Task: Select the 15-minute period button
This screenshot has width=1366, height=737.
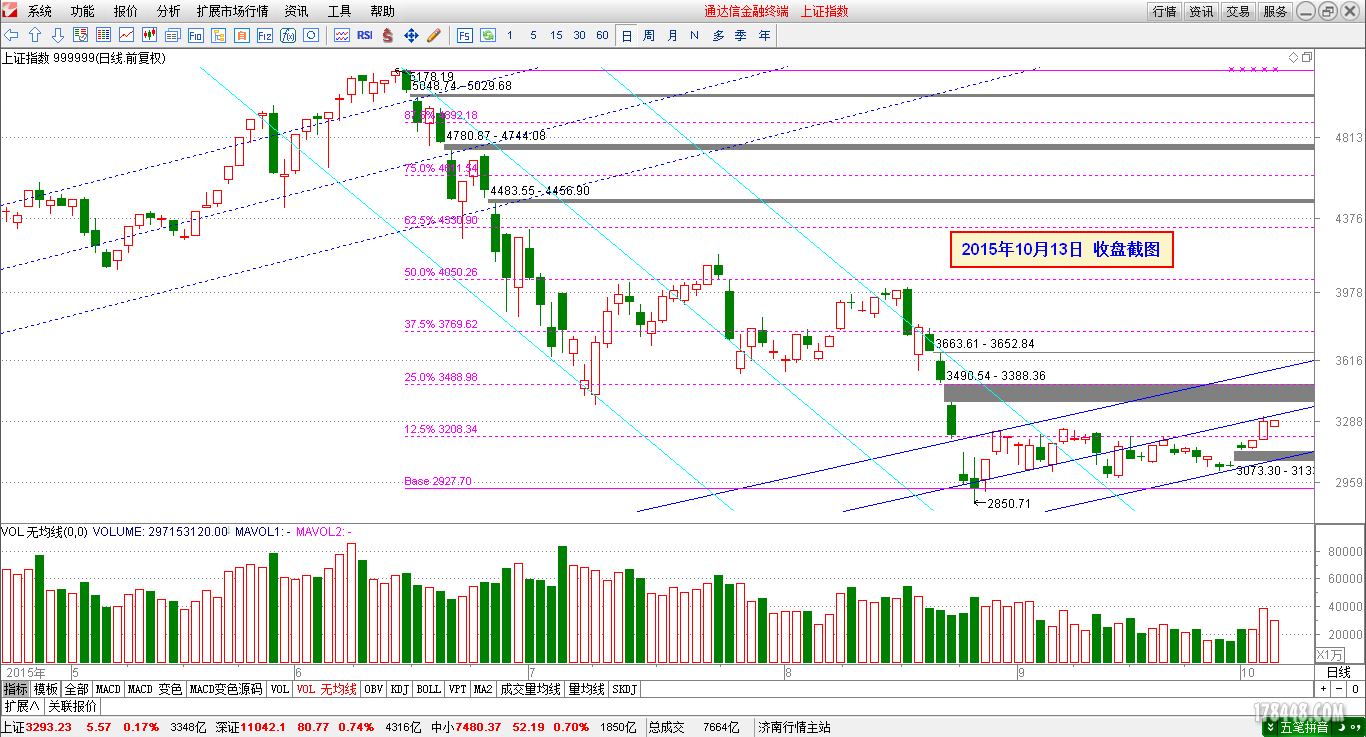Action: [x=556, y=35]
